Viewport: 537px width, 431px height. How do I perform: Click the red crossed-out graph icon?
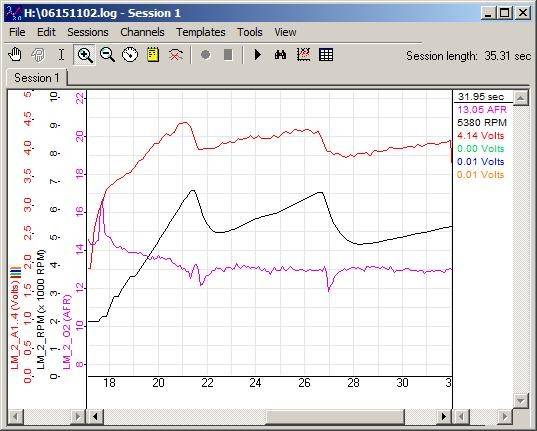[x=176, y=55]
